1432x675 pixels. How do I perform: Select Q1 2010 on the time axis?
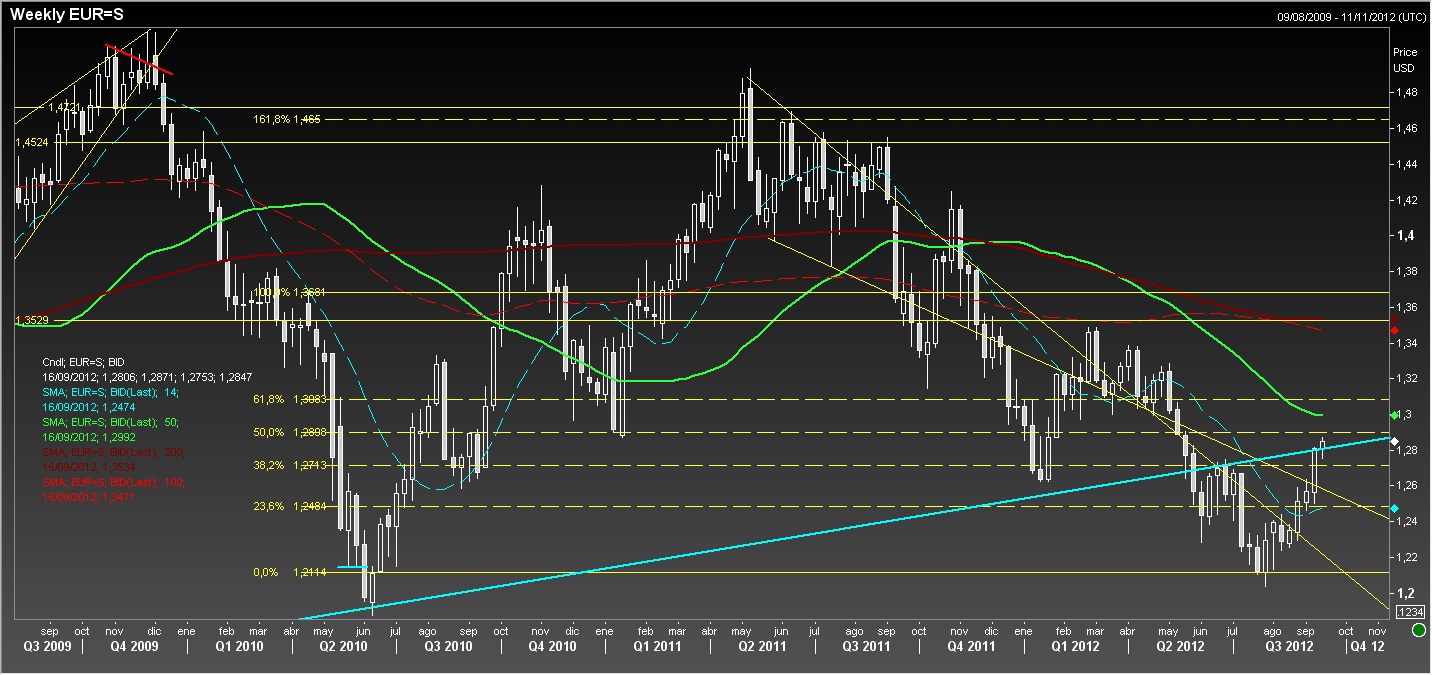tap(240, 647)
